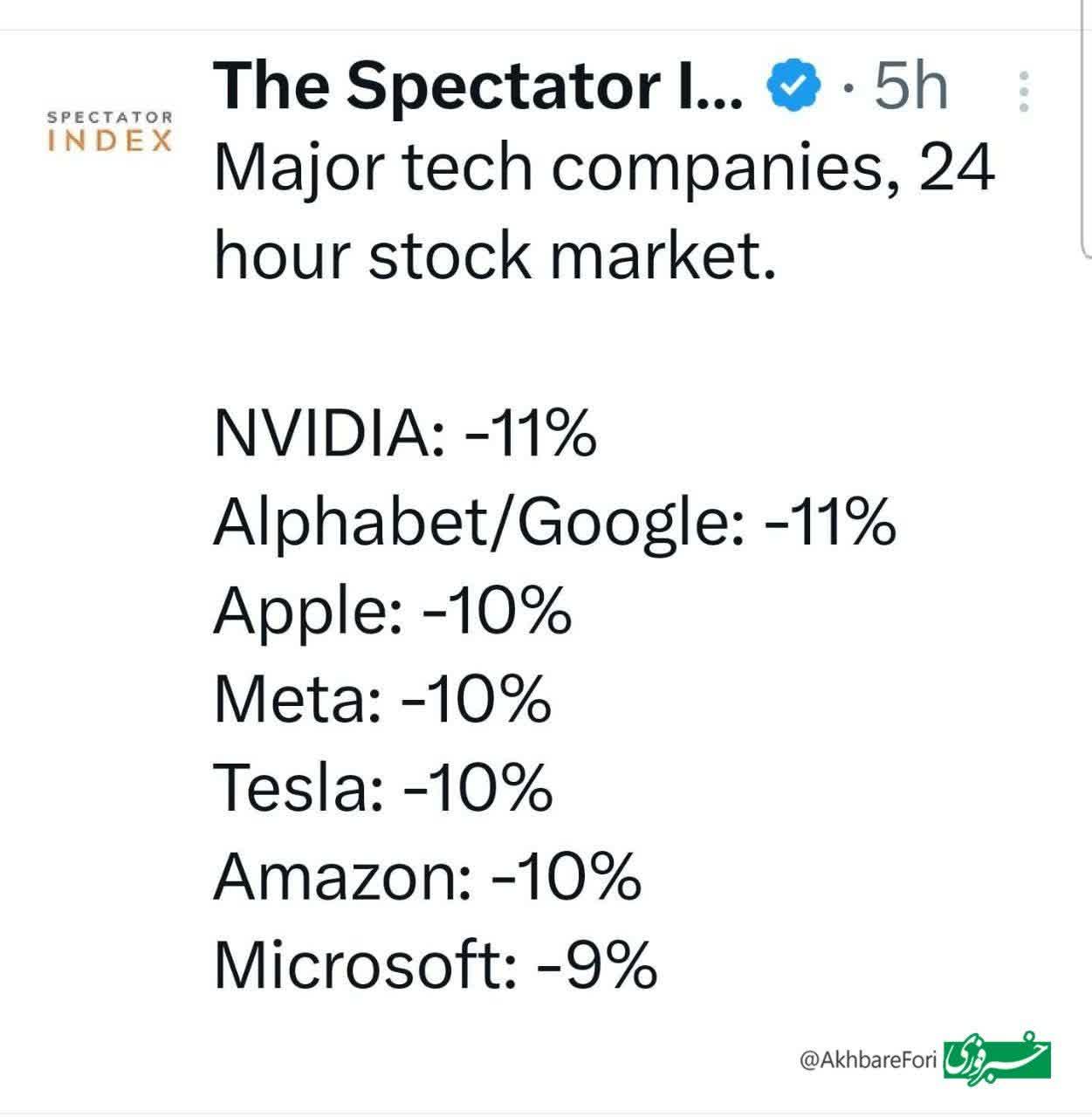The height and width of the screenshot is (1117, 1092).
Task: Click the "hour stock market." text line
Action: point(494,257)
